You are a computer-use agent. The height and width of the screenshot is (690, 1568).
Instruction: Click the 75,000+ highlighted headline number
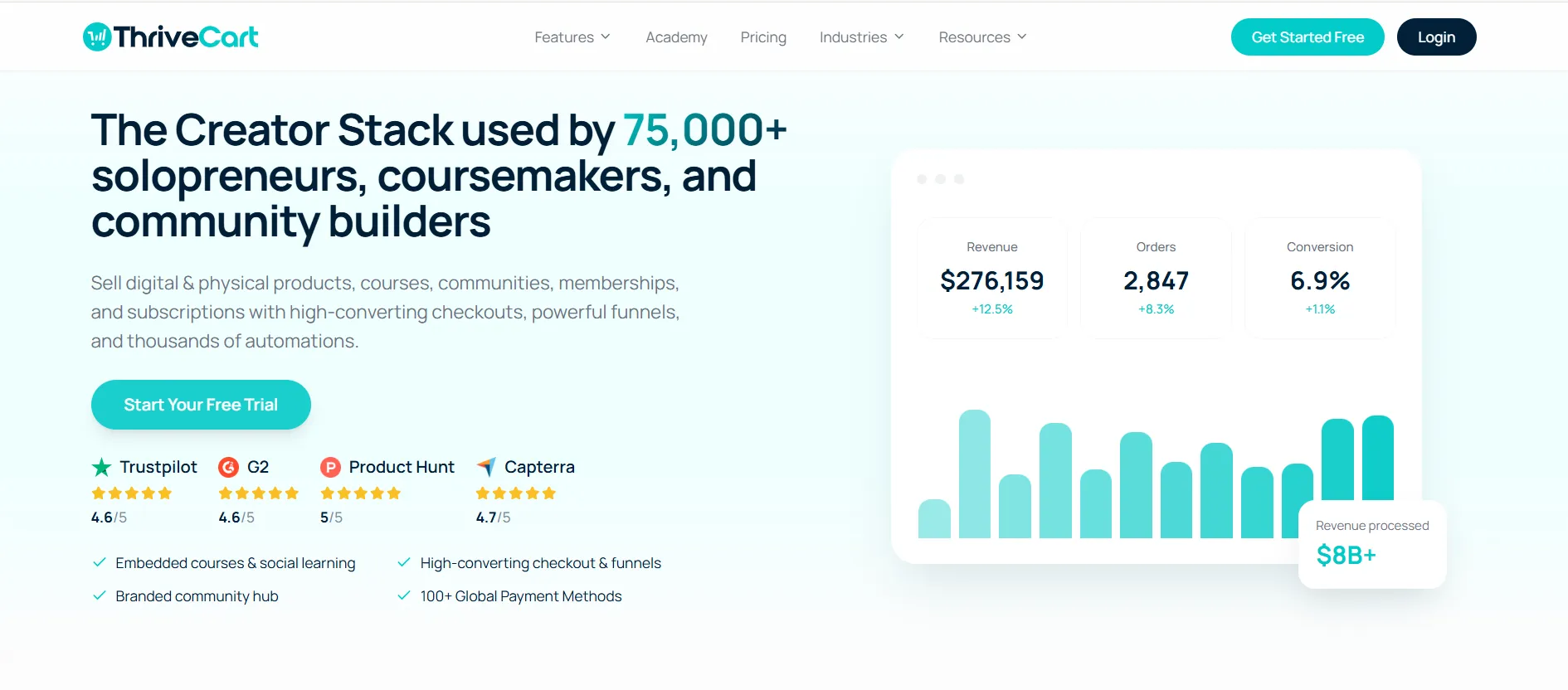pos(704,130)
